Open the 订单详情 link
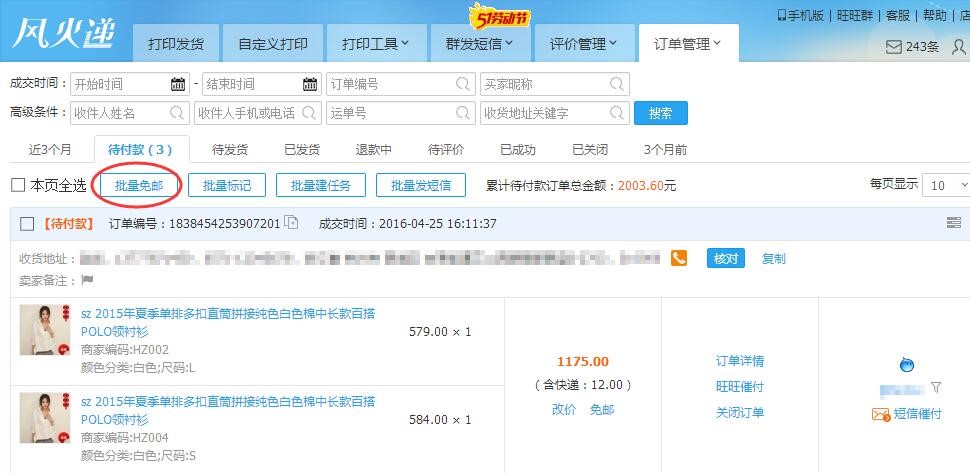 pos(740,360)
